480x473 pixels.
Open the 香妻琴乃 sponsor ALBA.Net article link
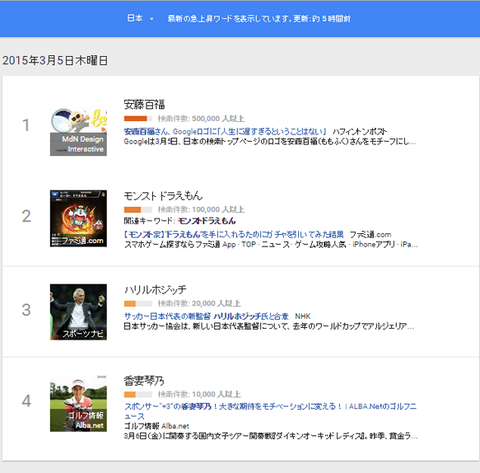[x=270, y=411]
